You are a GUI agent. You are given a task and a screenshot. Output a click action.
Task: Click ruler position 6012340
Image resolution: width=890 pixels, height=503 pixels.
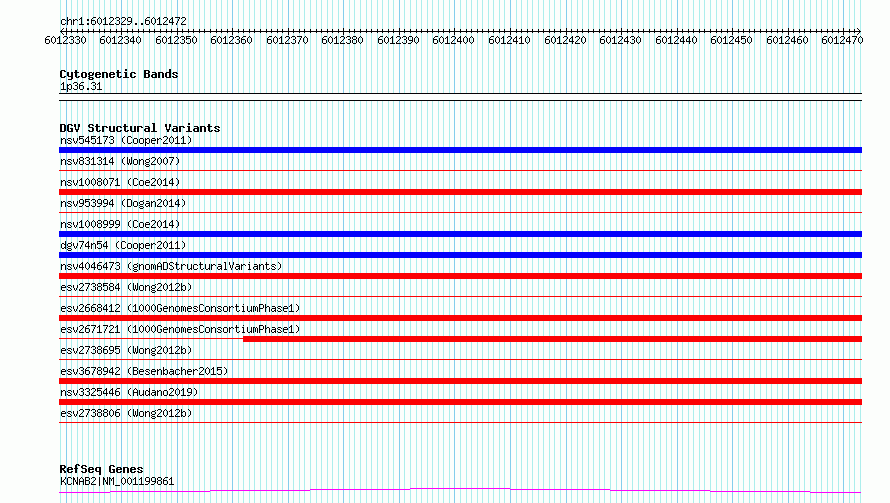pyautogui.click(x=120, y=40)
